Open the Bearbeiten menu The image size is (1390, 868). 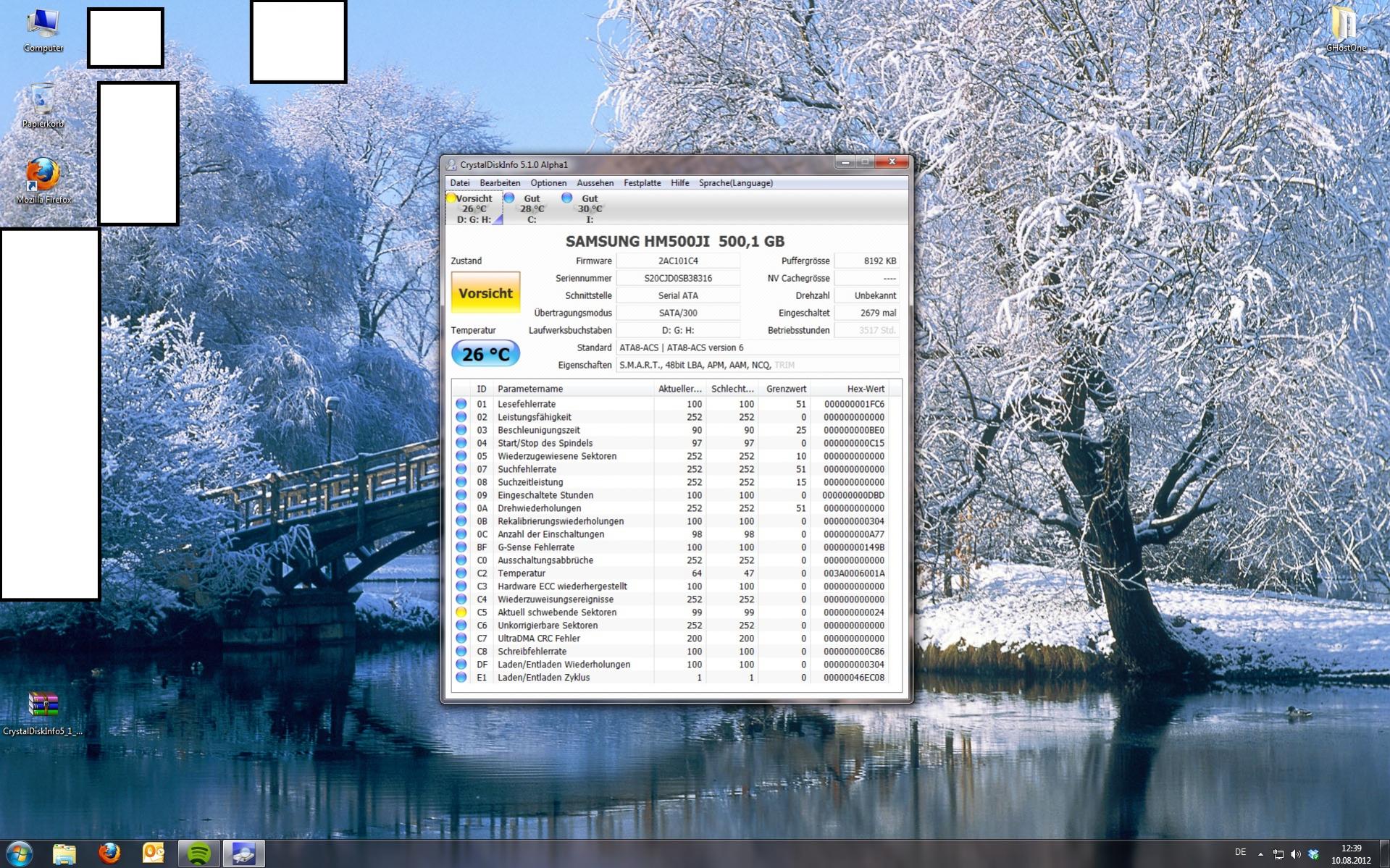point(500,183)
